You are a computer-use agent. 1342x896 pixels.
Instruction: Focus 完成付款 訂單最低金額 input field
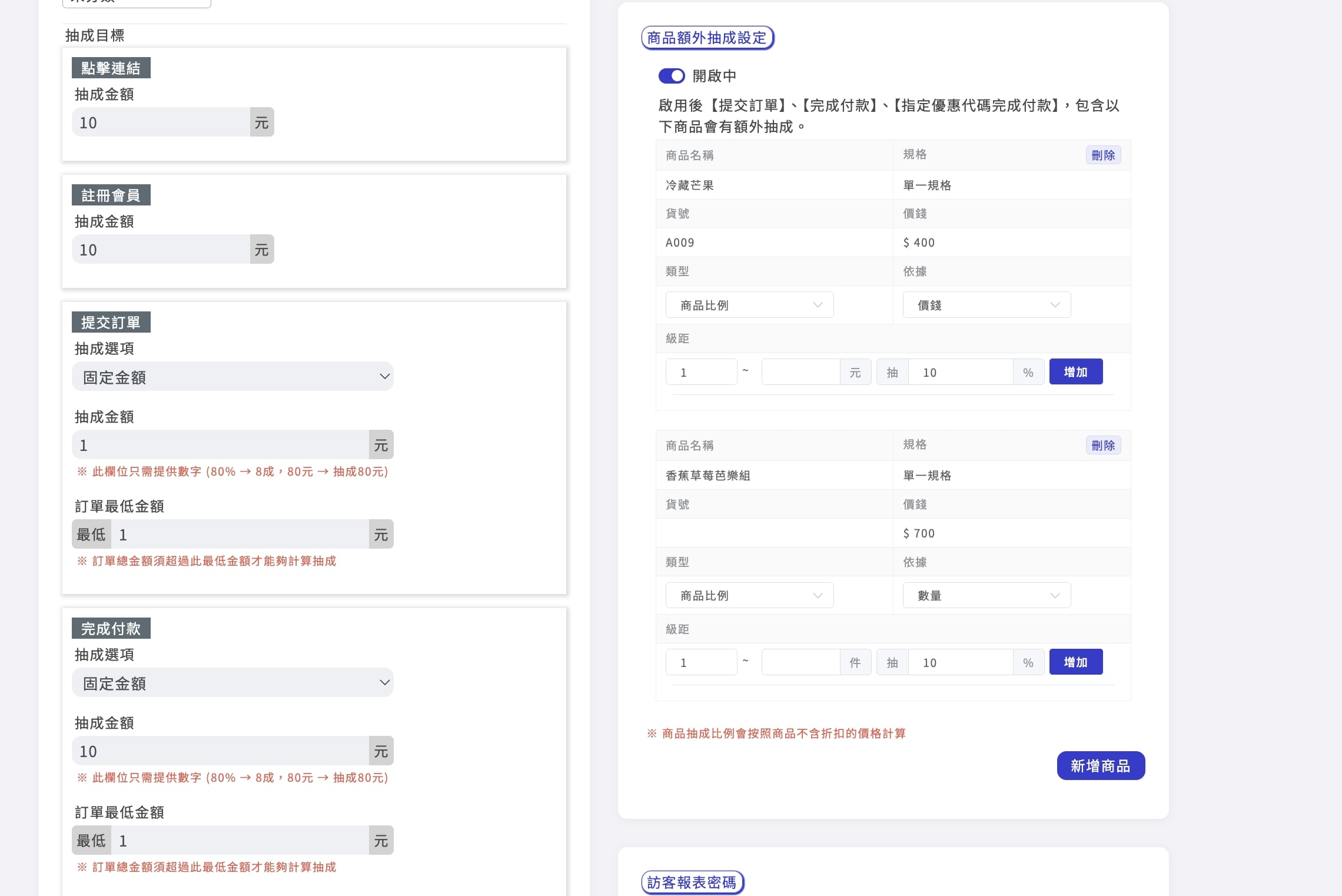pos(240,841)
